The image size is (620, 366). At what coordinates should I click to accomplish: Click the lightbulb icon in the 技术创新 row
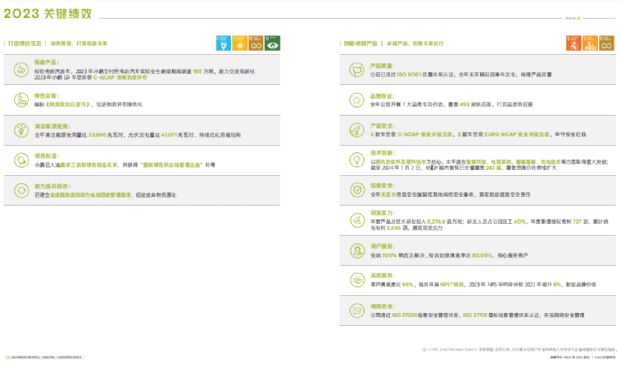tap(357, 160)
